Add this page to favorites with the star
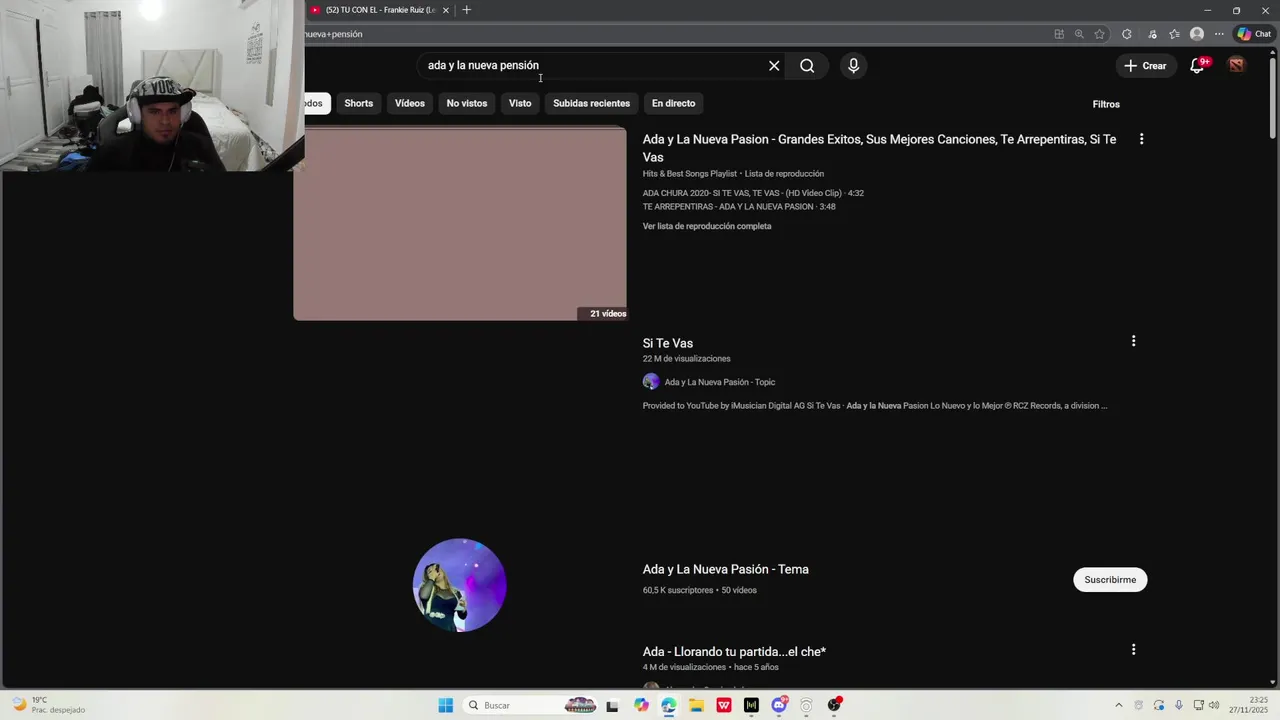 point(1100,34)
